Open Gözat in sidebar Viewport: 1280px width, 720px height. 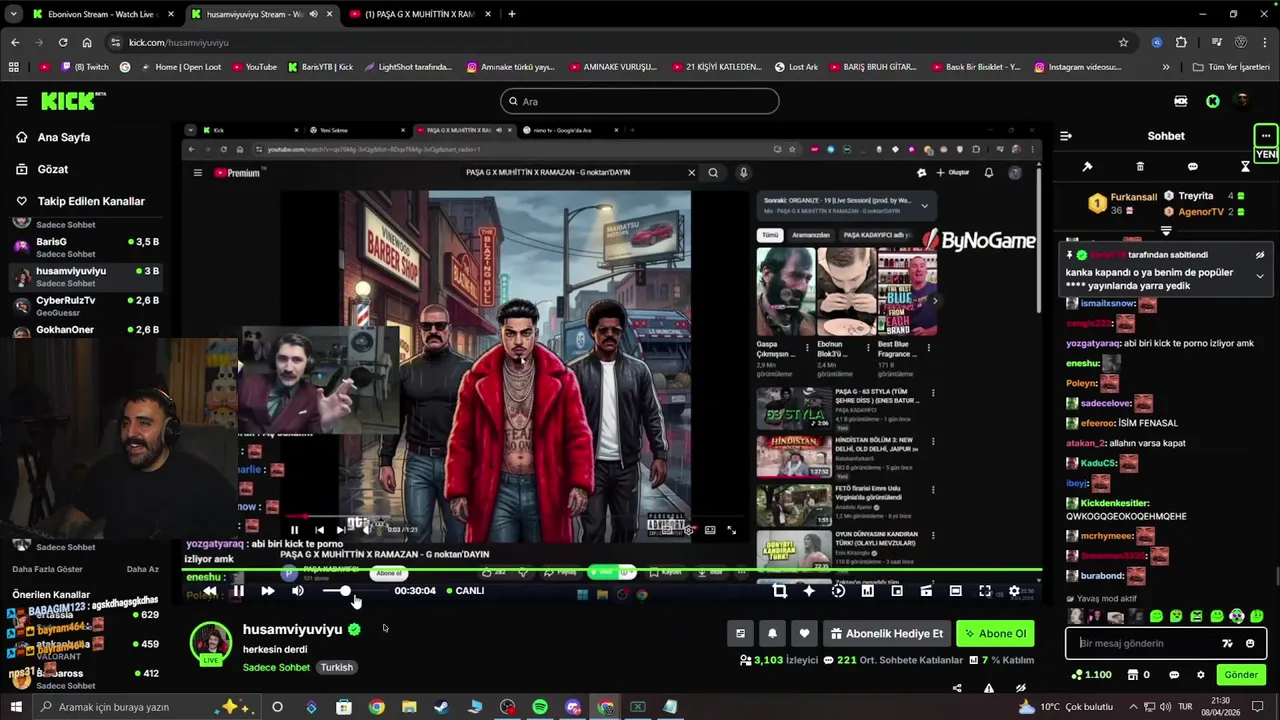coord(52,169)
